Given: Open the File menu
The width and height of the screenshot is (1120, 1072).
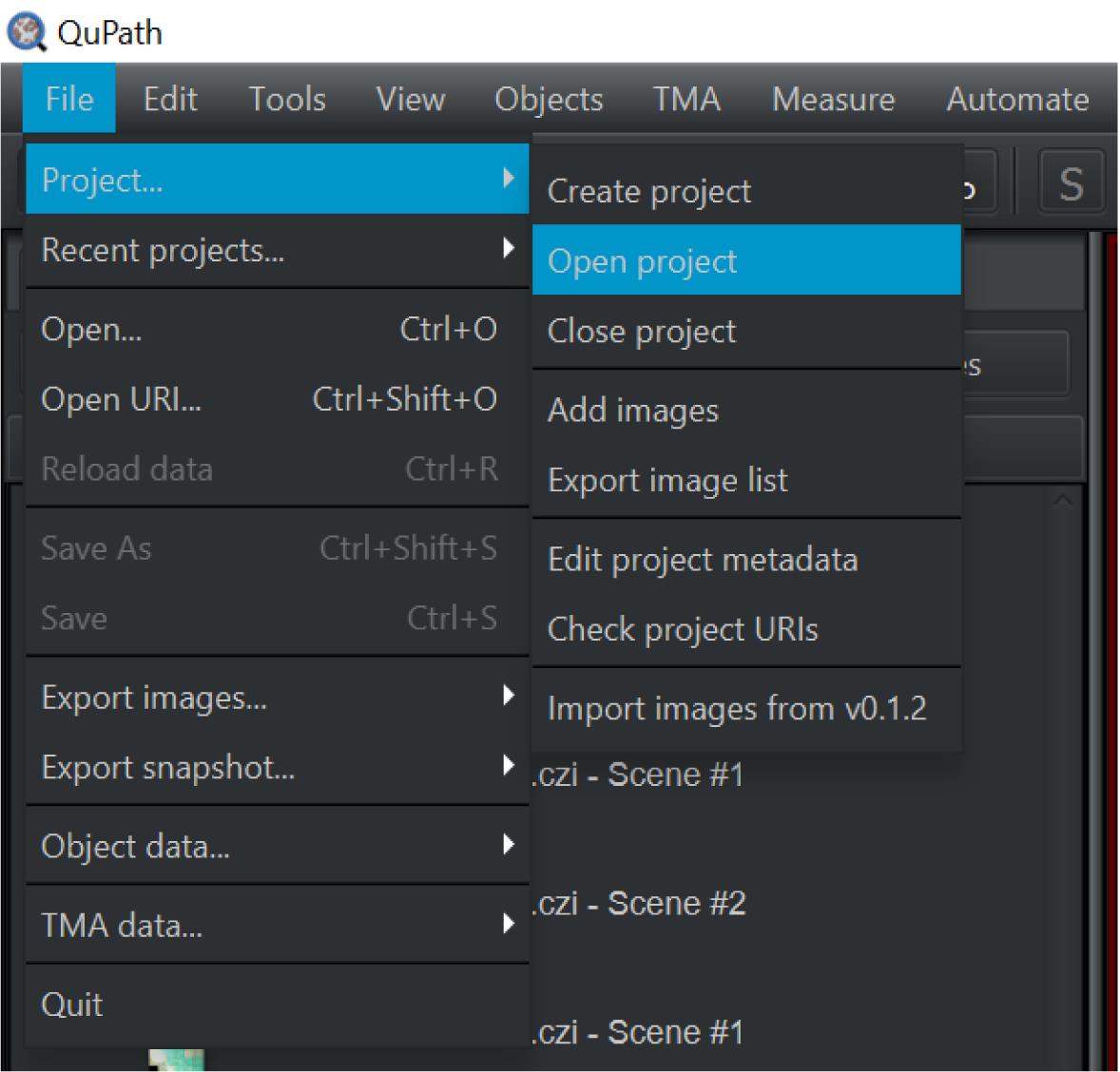Looking at the screenshot, I should 69,99.
